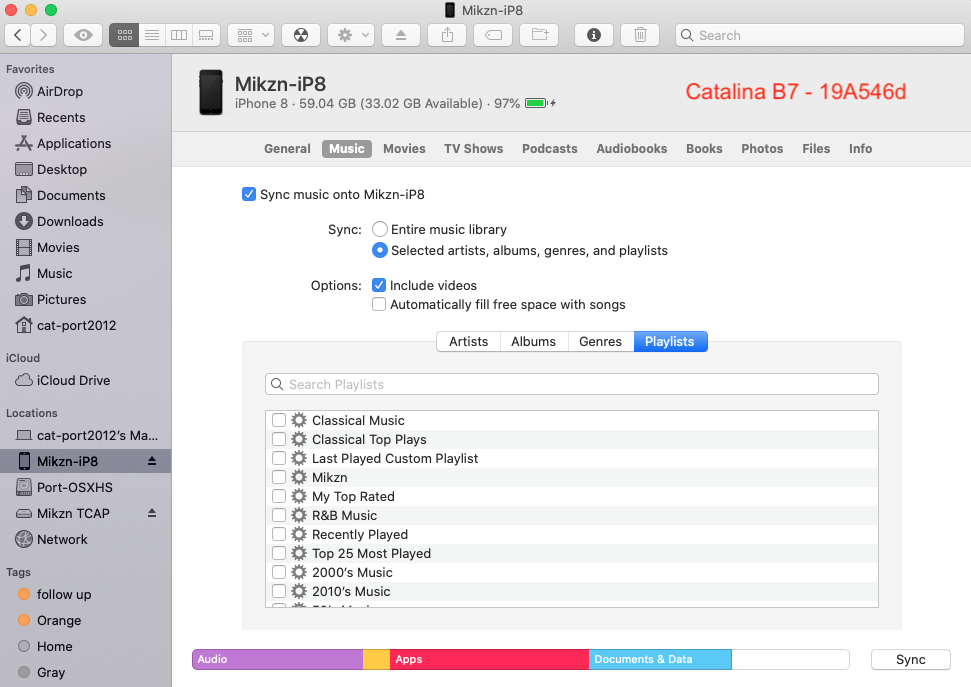Open Recents in the sidebar
Viewport: 971px width, 687px height.
coord(61,118)
